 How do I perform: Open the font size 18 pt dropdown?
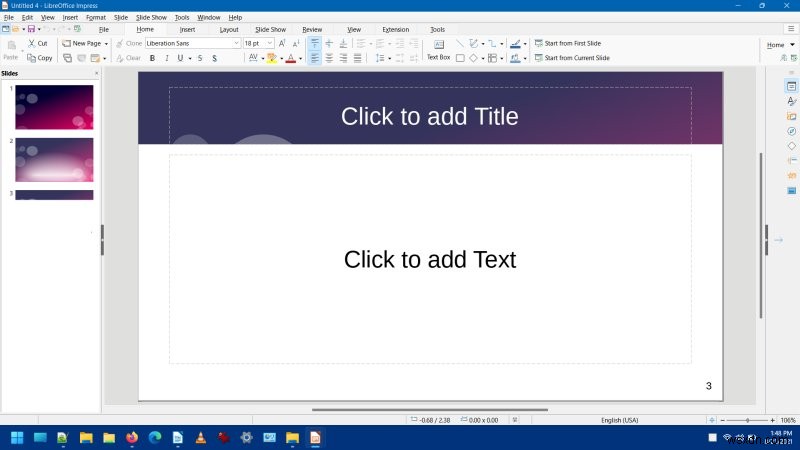tap(270, 43)
